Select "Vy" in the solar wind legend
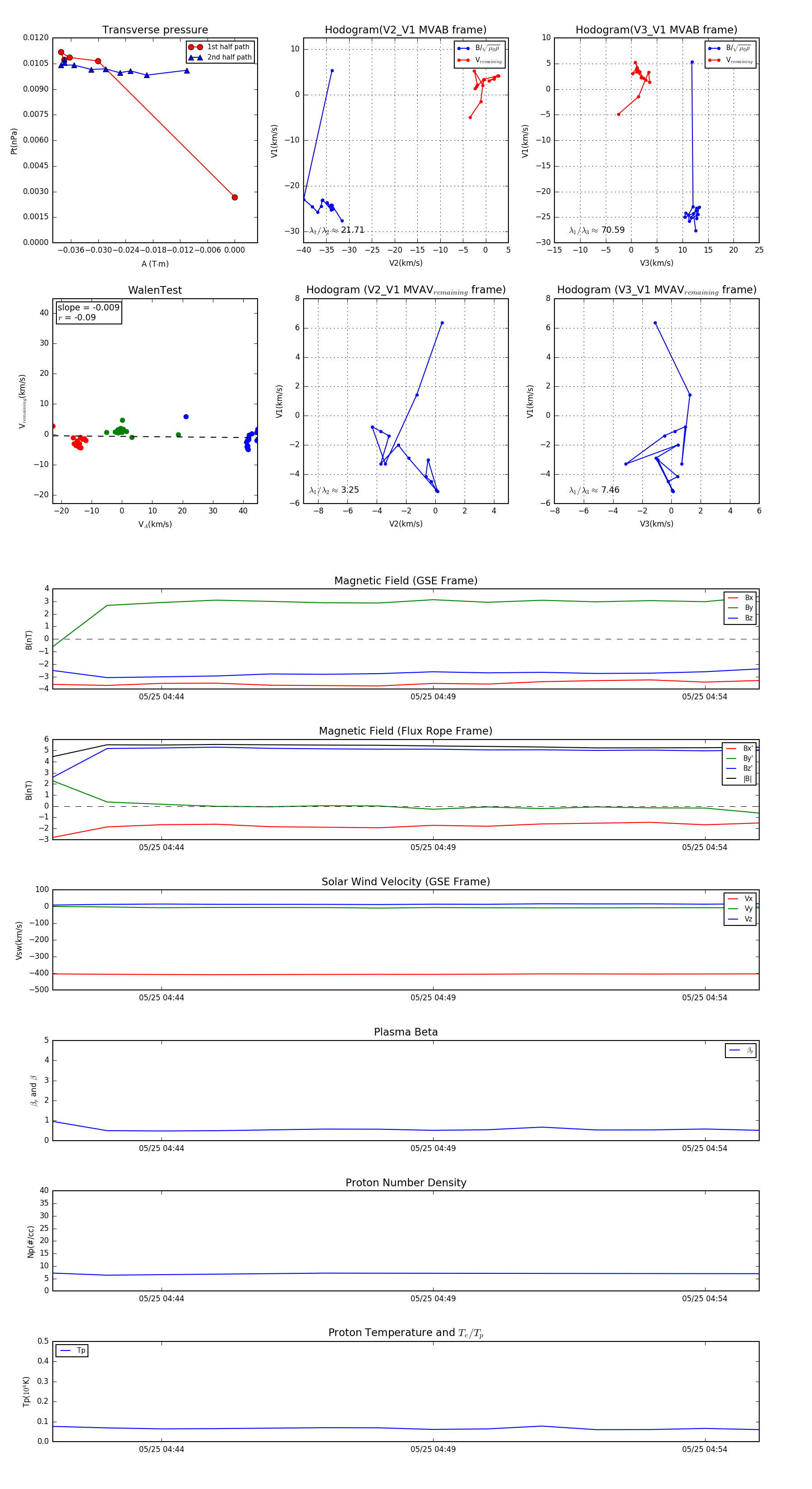The image size is (812, 1489). (x=740, y=909)
